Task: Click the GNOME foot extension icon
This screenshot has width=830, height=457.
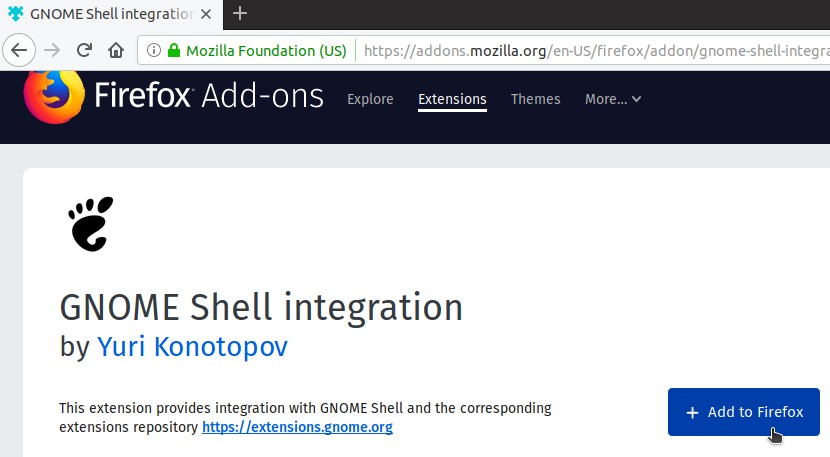Action: click(x=91, y=224)
